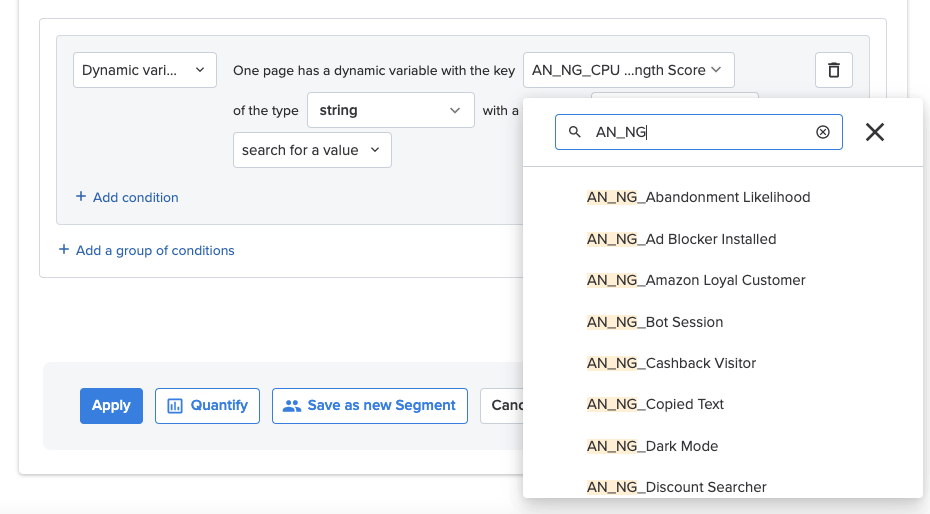The width and height of the screenshot is (930, 514).
Task: Open the string type dropdown
Action: tap(391, 110)
